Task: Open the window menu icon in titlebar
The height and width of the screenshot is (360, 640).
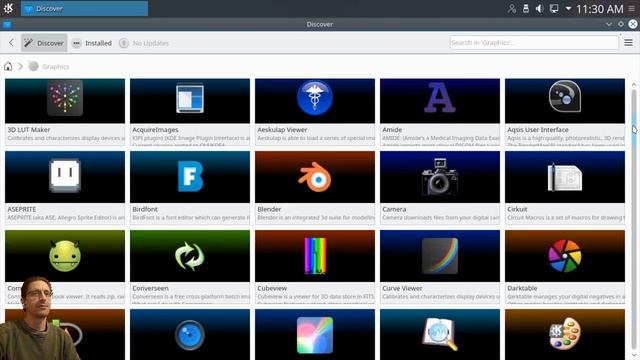Action: point(7,24)
